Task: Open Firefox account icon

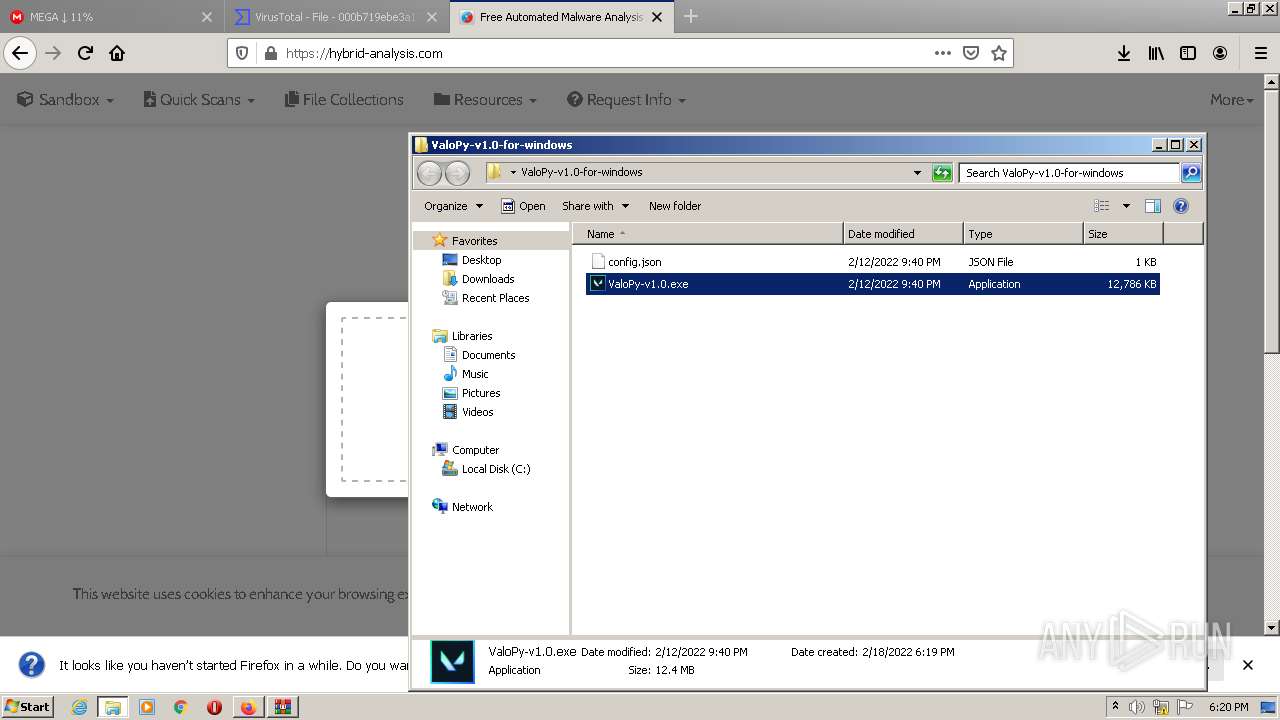Action: (1220, 53)
